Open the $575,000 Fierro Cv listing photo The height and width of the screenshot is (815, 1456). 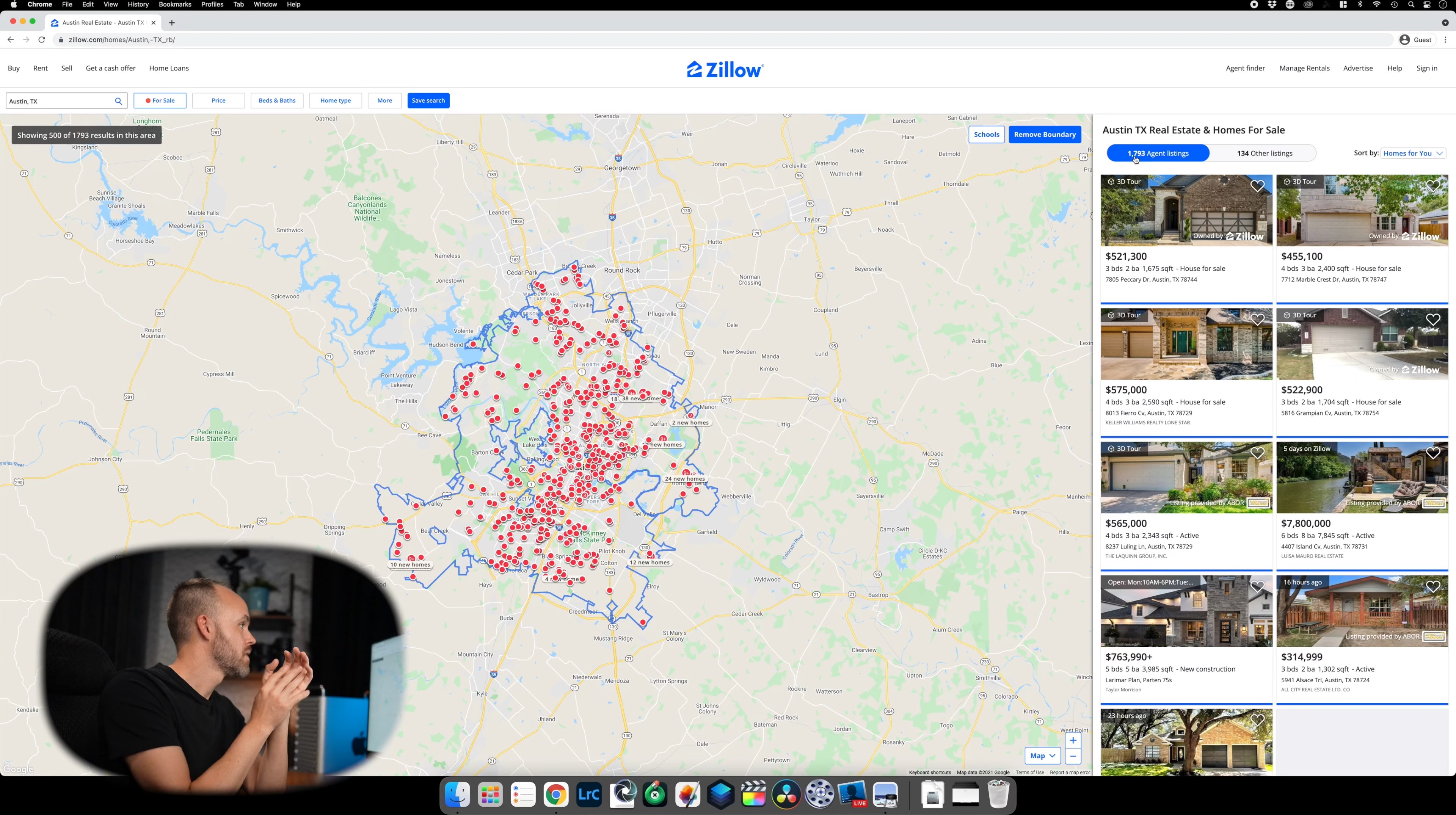pyautogui.click(x=1186, y=344)
